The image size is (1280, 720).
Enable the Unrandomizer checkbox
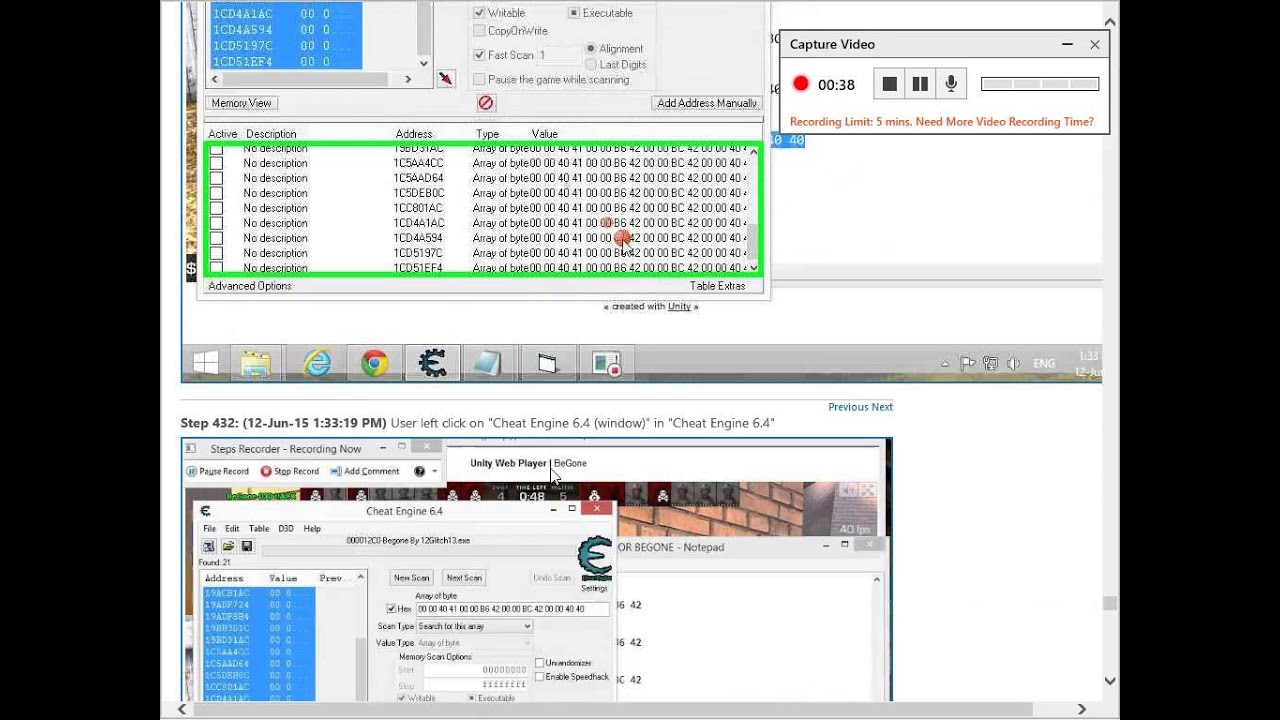click(x=540, y=662)
